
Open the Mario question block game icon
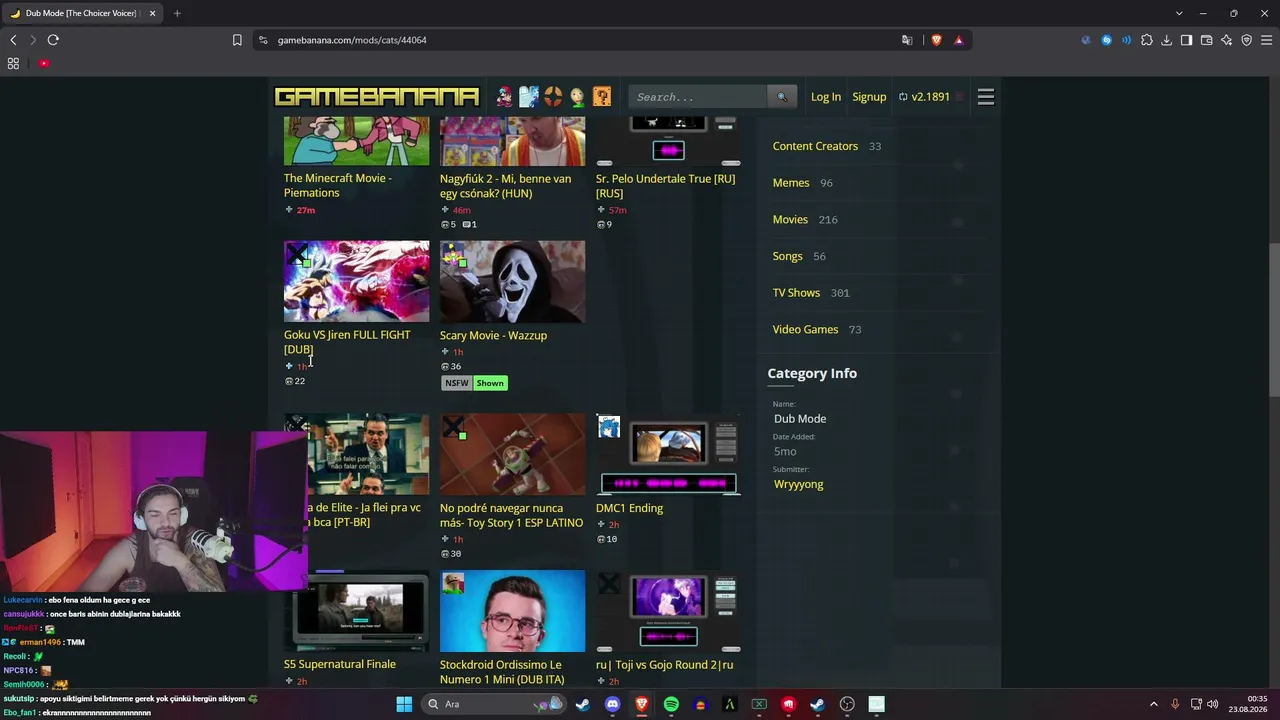tap(602, 97)
